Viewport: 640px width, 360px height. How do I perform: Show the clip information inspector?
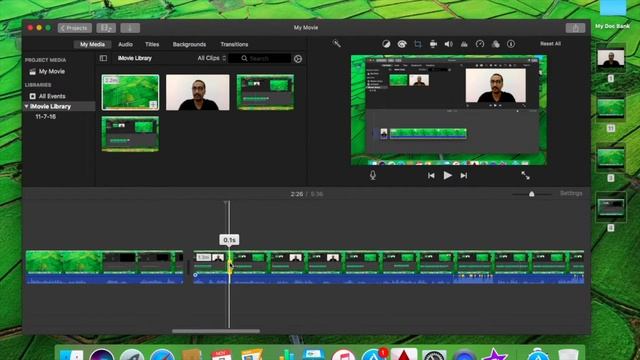511,44
